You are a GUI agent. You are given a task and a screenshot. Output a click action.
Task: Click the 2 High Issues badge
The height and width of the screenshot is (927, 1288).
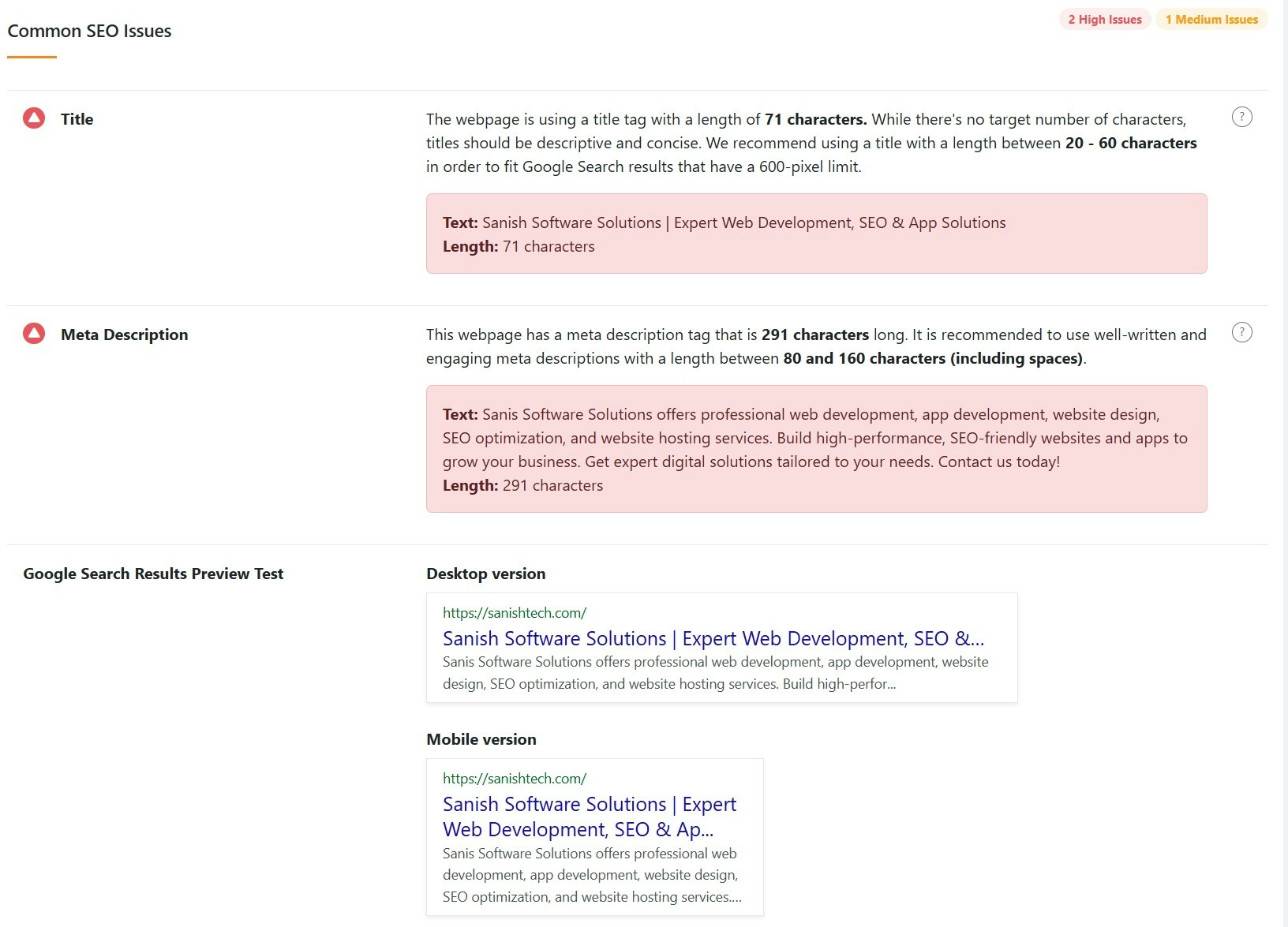(1105, 20)
